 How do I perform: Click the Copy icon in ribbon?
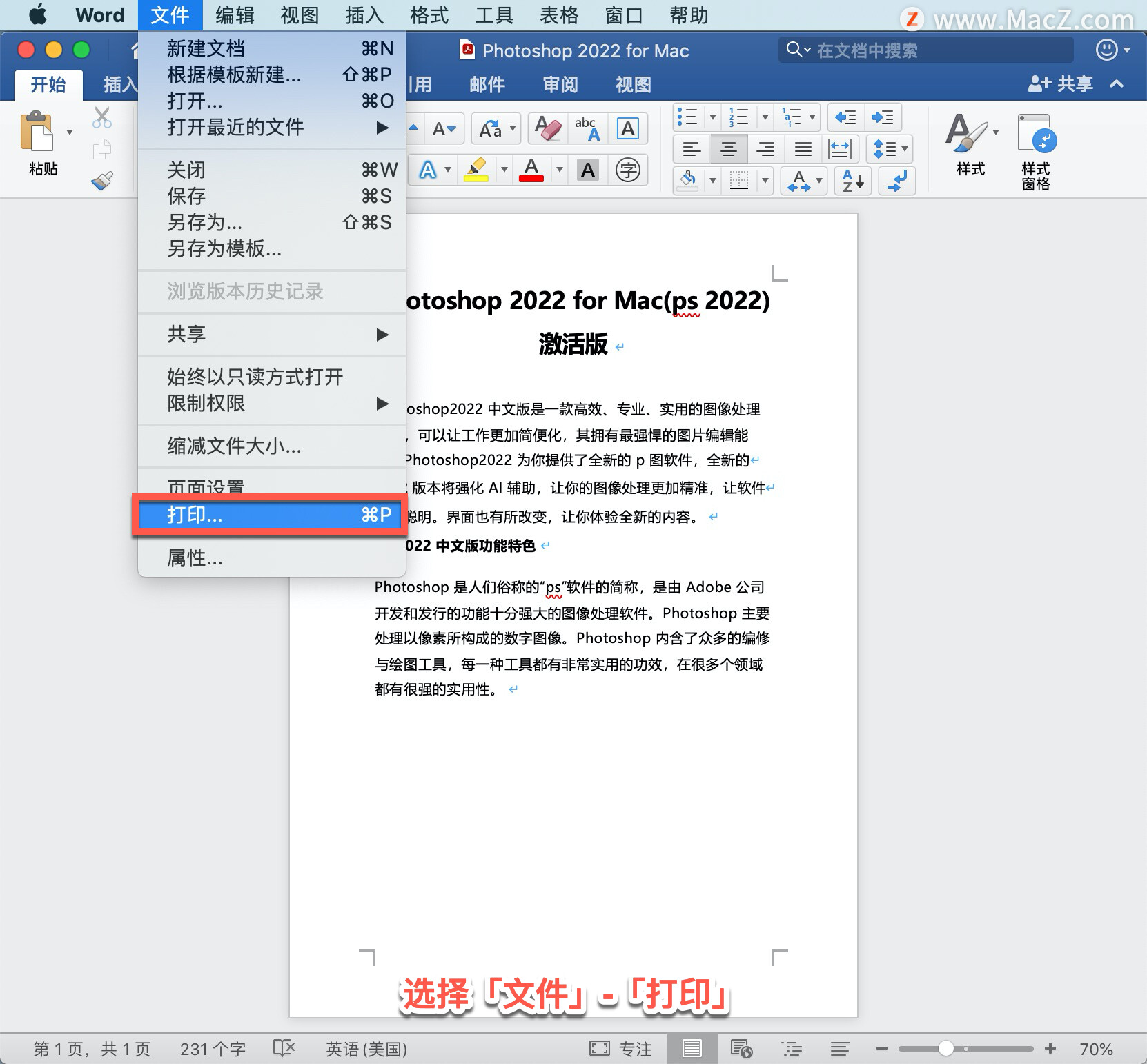(102, 148)
